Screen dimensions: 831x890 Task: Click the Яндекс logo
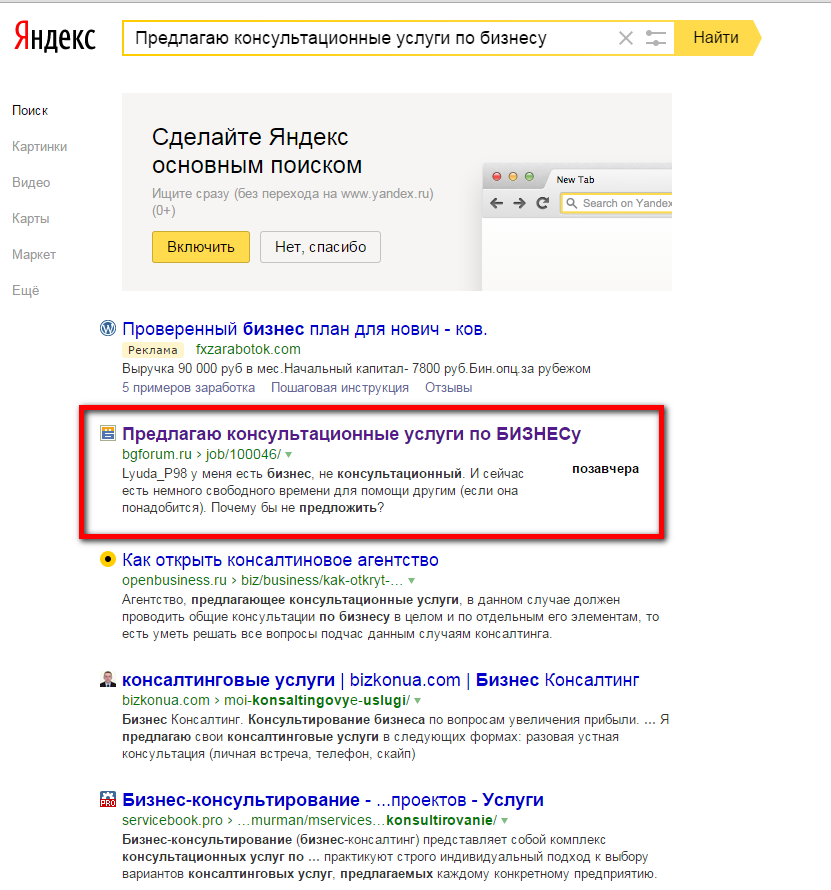pyautogui.click(x=54, y=37)
